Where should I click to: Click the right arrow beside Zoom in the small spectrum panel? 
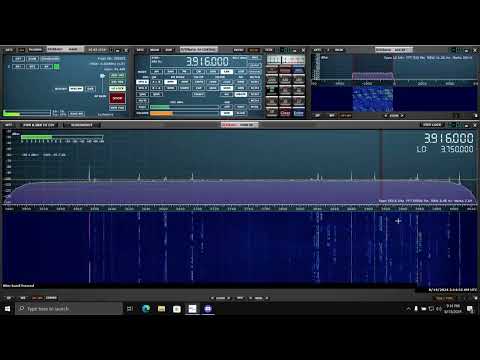(402, 116)
